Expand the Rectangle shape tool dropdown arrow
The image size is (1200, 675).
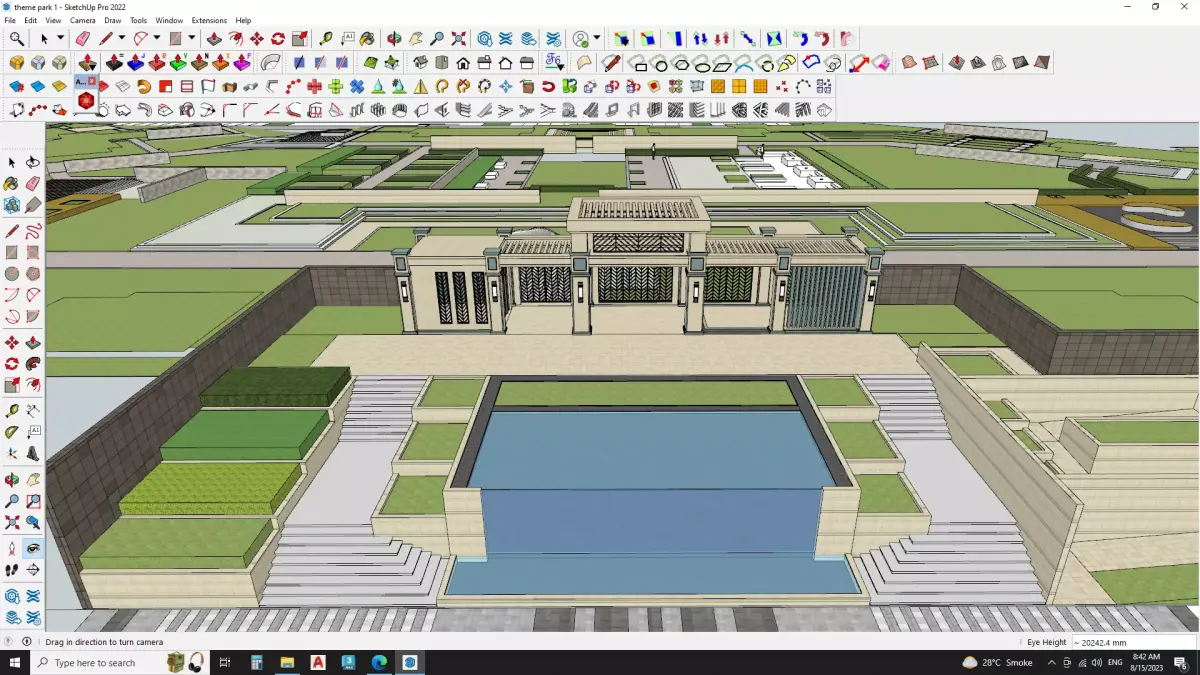click(191, 38)
